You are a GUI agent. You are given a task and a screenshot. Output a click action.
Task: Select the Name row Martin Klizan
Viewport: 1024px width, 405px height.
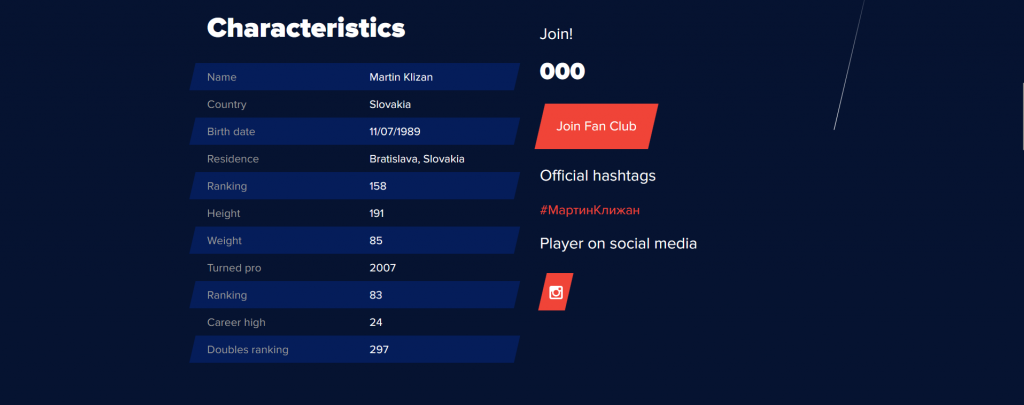355,77
